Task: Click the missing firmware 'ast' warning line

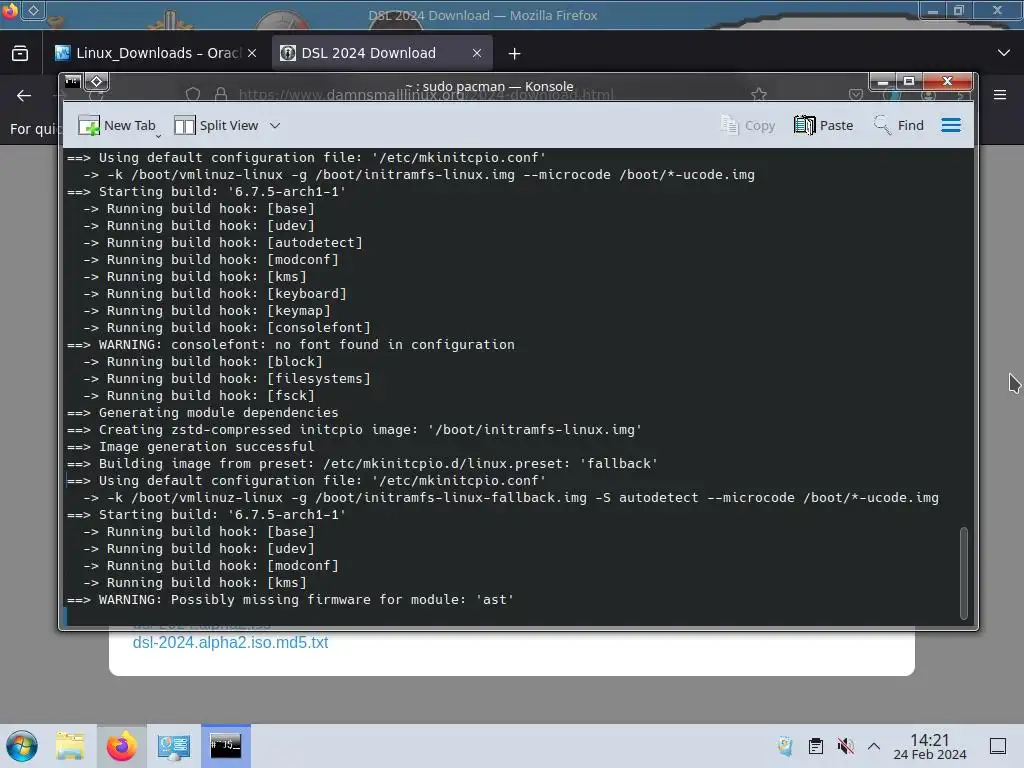Action: [291, 600]
